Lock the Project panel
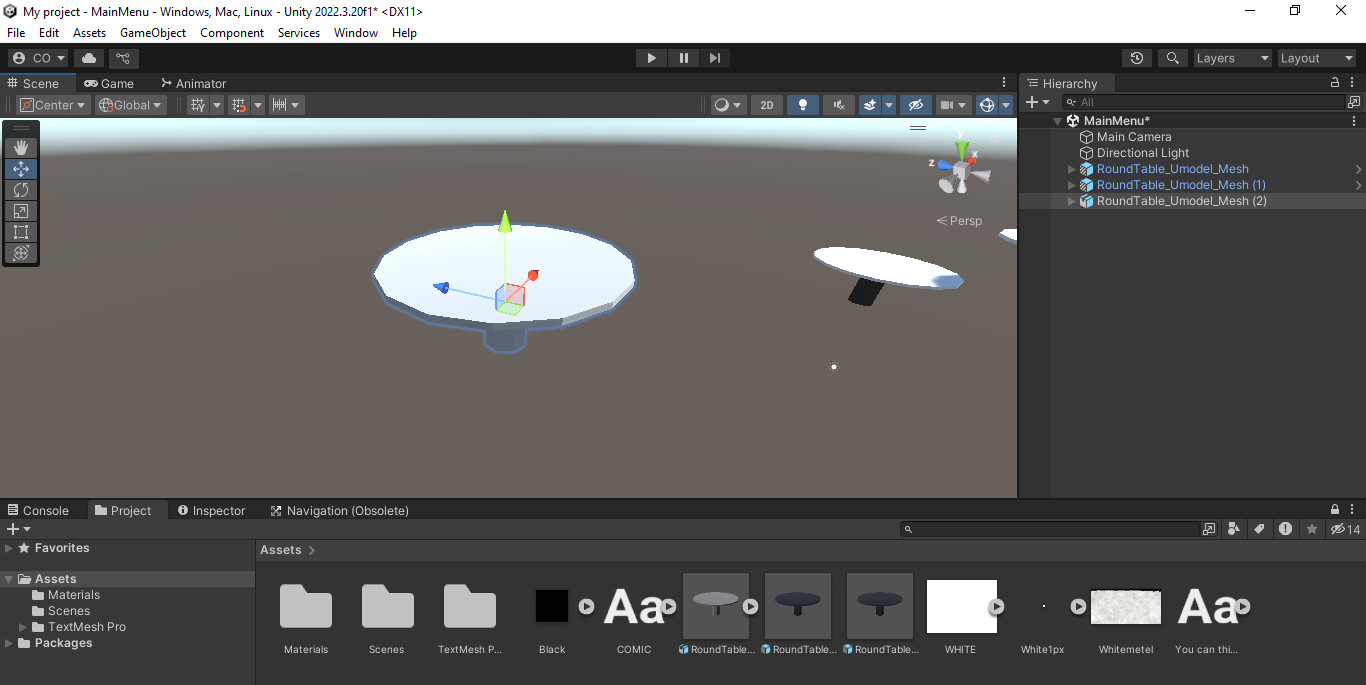Screen dimensions: 1366x685 coord(1334,509)
